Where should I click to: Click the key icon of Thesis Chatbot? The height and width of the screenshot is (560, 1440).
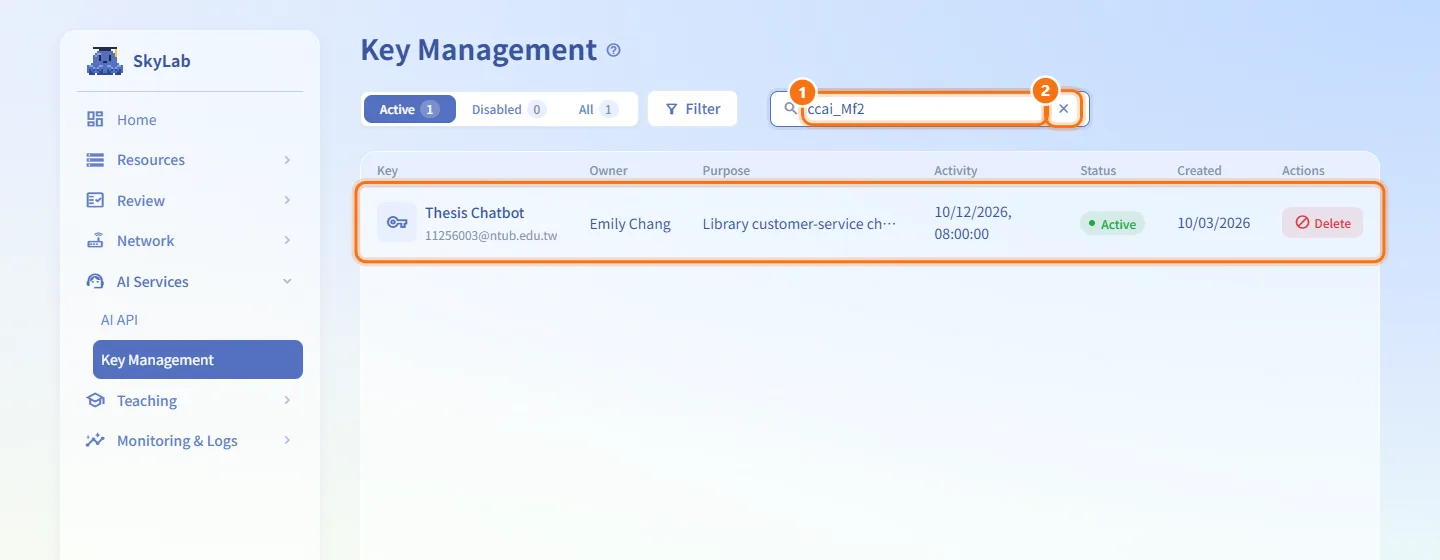pos(397,222)
